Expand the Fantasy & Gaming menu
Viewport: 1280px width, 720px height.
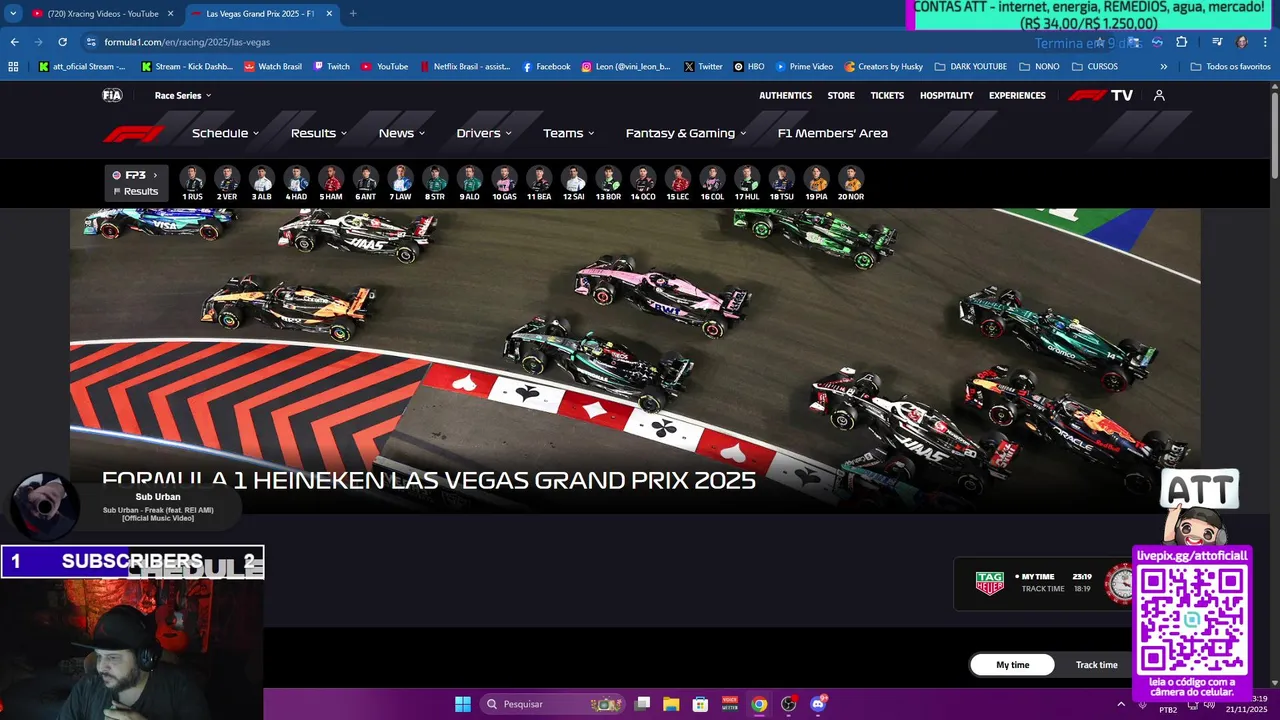click(686, 133)
